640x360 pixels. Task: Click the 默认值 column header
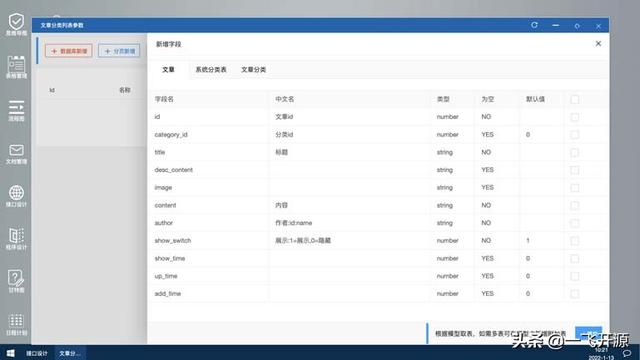point(535,99)
